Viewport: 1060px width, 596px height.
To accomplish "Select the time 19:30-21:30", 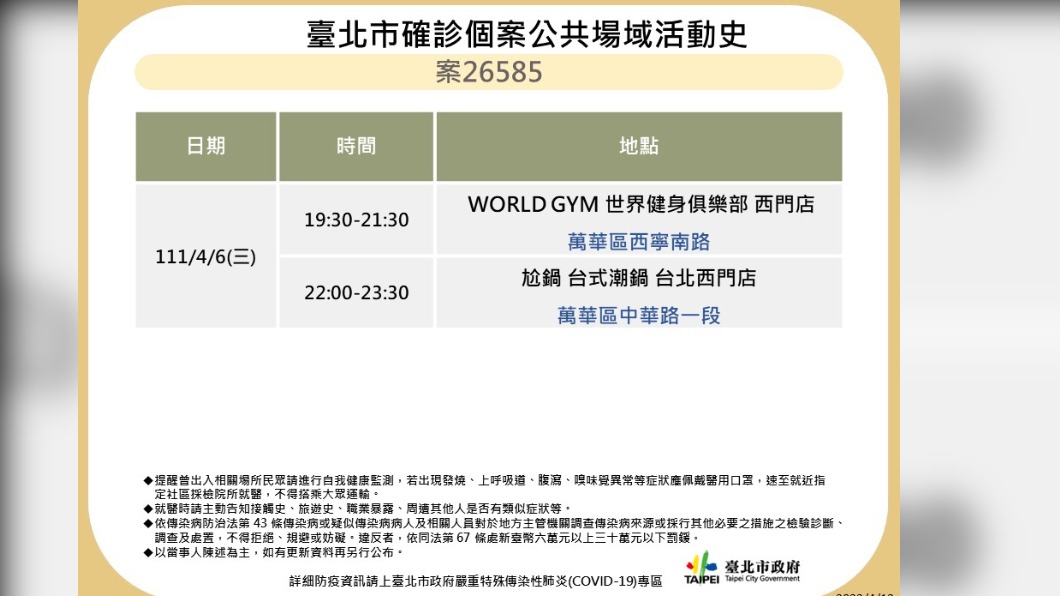I will pyautogui.click(x=356, y=220).
